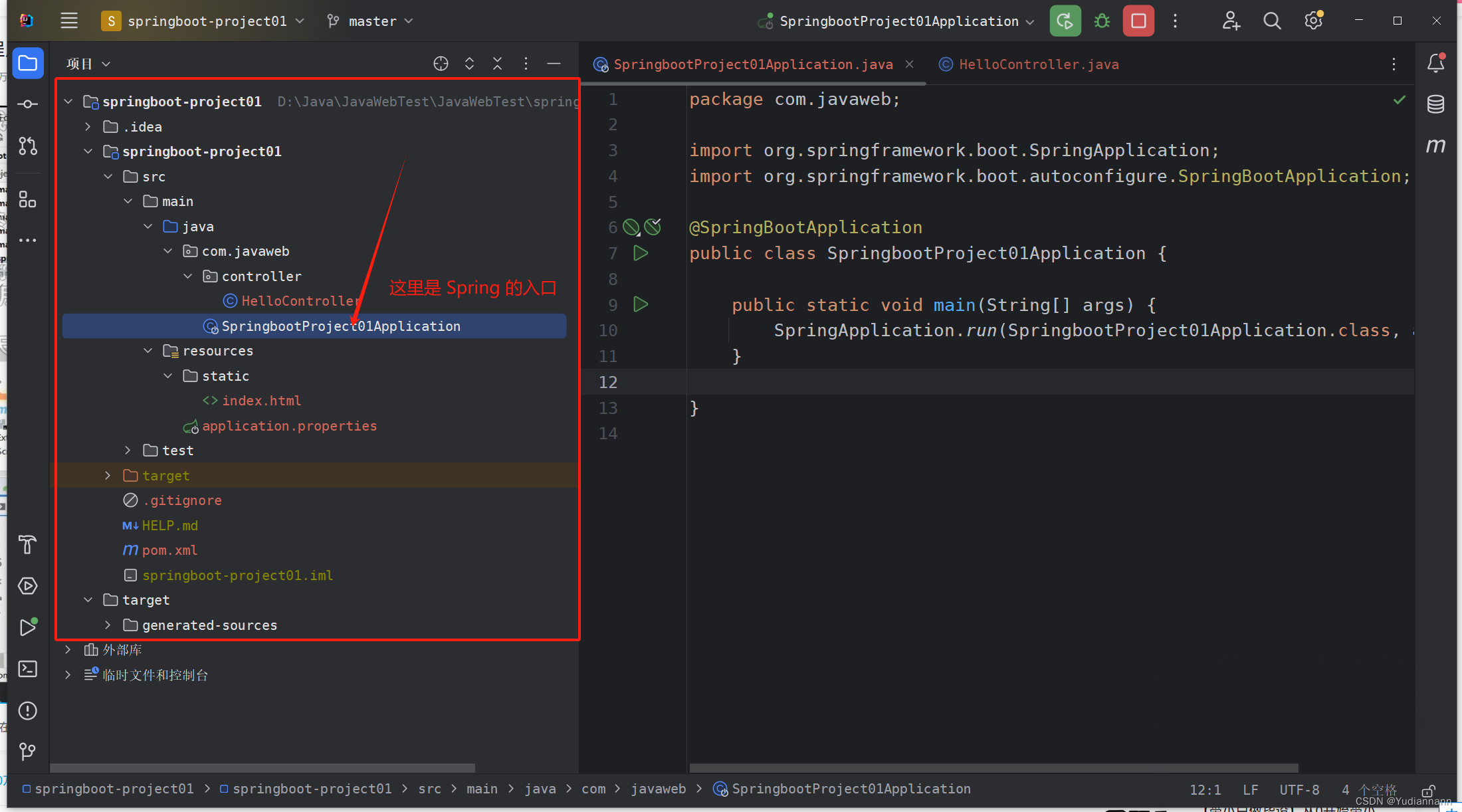Open the run configuration dropdown
1462x812 pixels.
point(896,21)
